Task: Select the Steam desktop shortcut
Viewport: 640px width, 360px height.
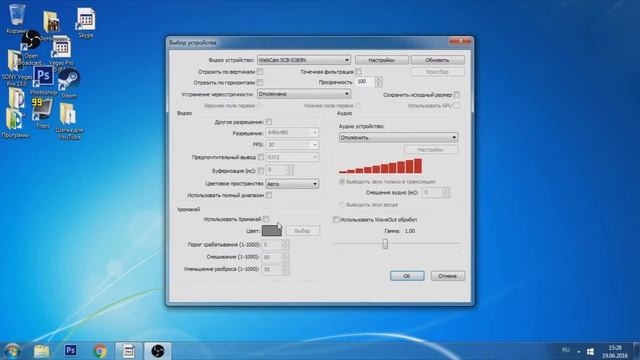Action: (68, 84)
